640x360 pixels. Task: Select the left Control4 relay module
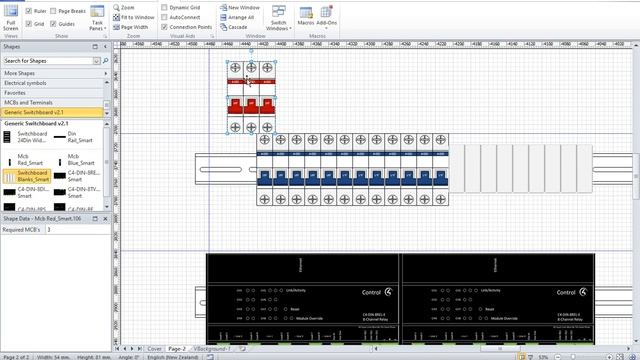tap(302, 299)
